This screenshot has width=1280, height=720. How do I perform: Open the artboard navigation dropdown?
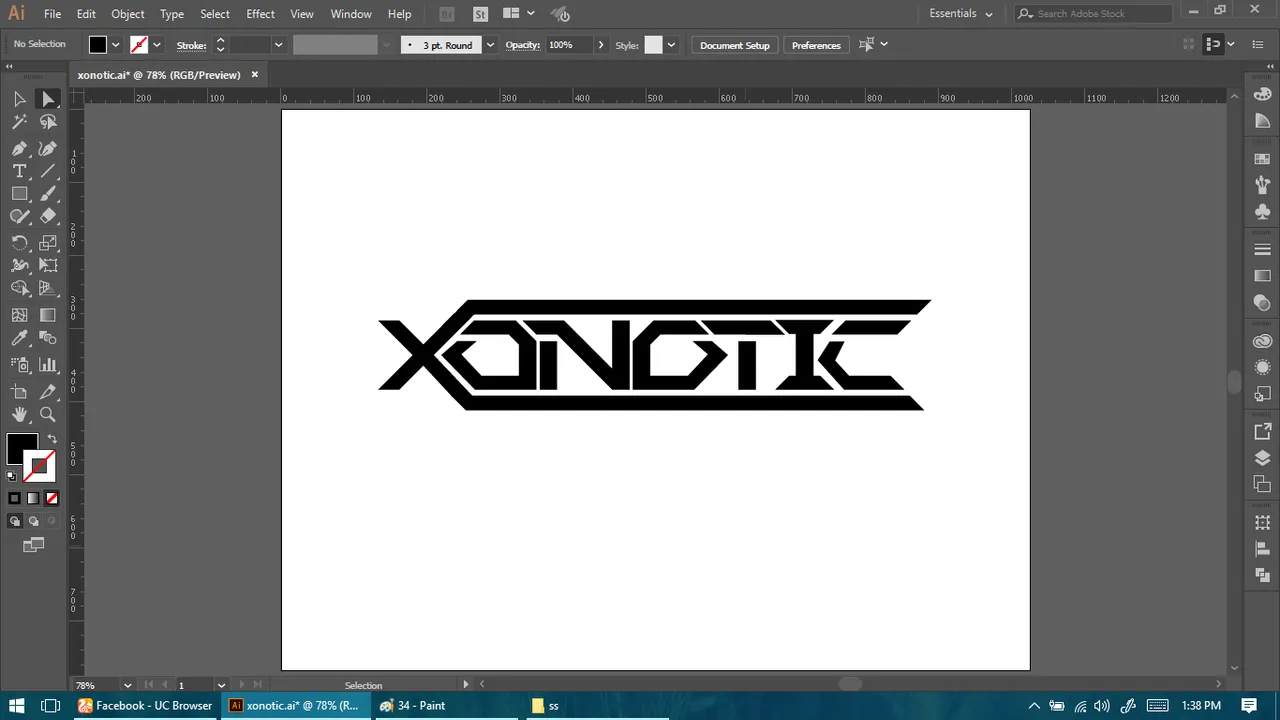221,685
